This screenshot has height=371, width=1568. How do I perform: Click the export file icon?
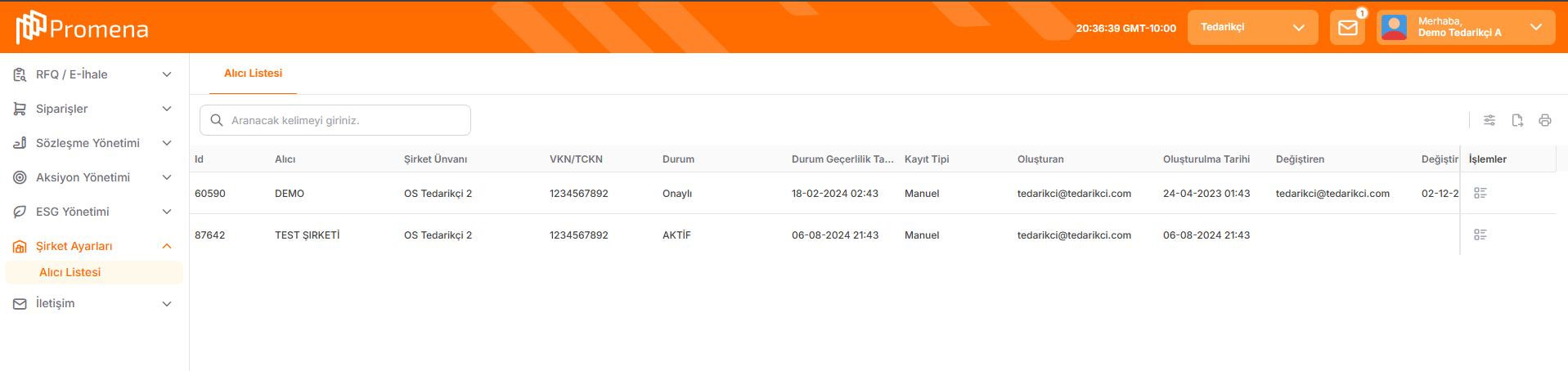1517,120
